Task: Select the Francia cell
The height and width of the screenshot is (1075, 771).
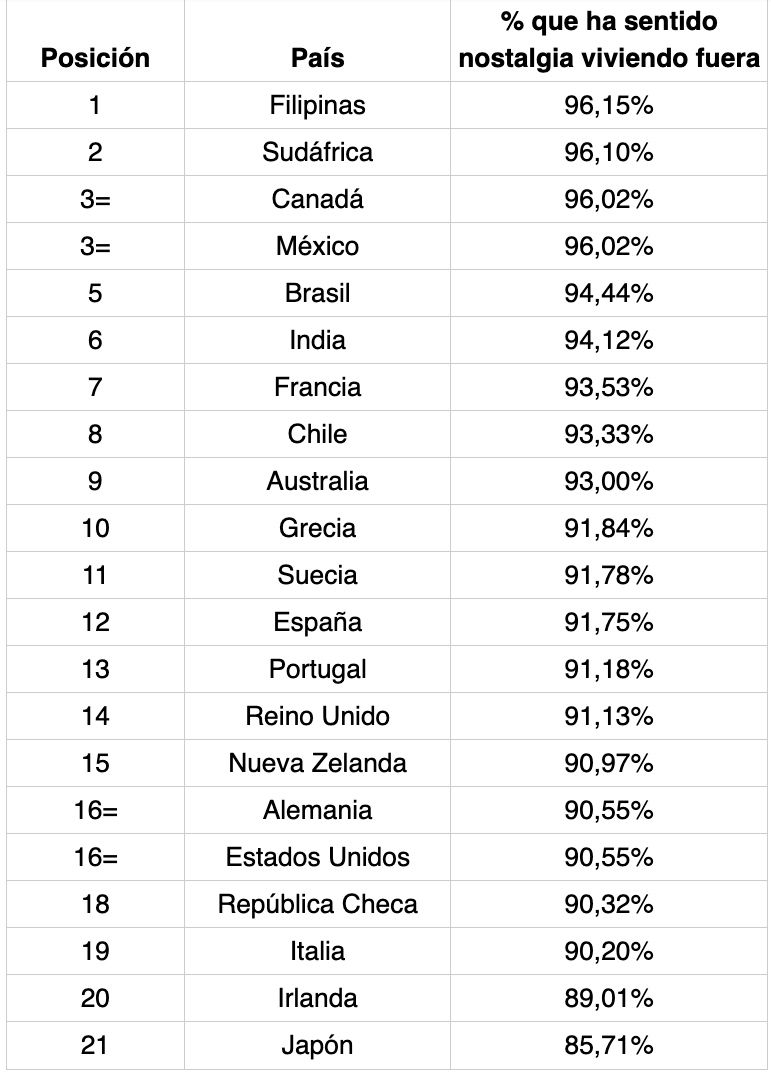Action: coord(317,387)
